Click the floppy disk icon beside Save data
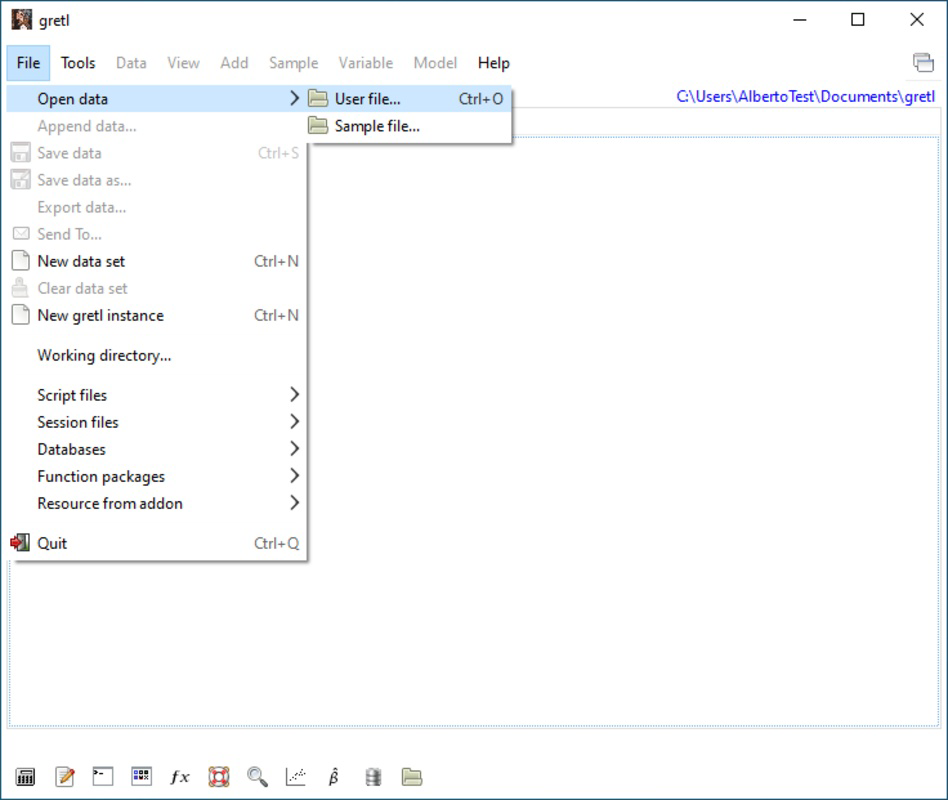The image size is (948, 800). 21,152
